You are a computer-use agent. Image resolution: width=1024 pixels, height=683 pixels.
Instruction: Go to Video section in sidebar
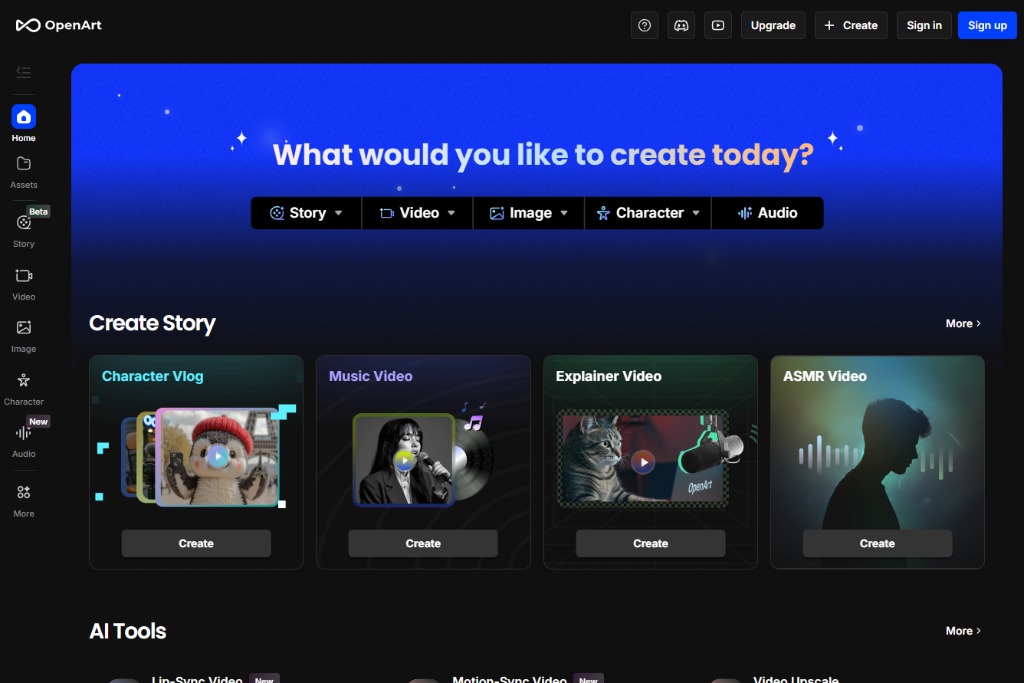[23, 282]
